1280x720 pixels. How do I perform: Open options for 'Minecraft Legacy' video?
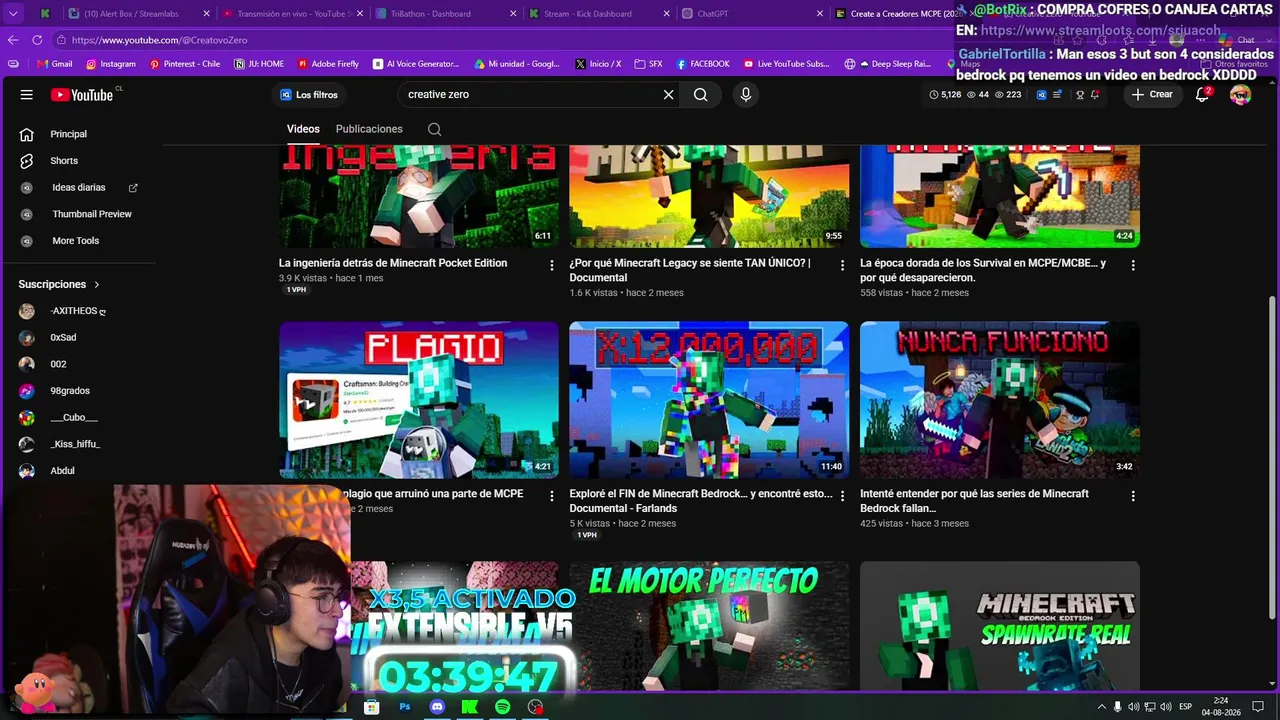pyautogui.click(x=842, y=265)
